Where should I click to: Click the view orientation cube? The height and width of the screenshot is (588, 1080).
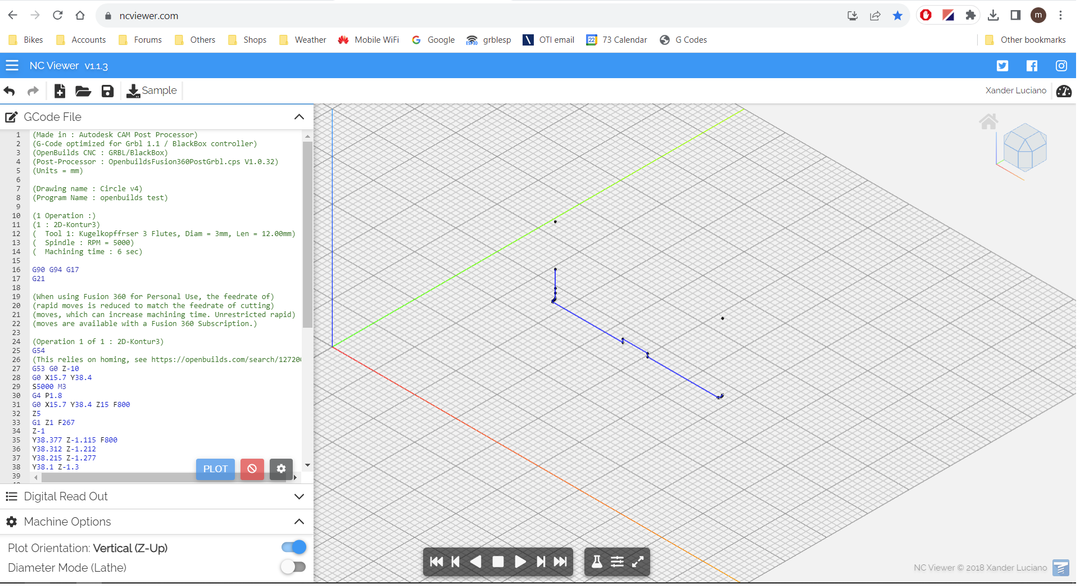coord(1024,148)
